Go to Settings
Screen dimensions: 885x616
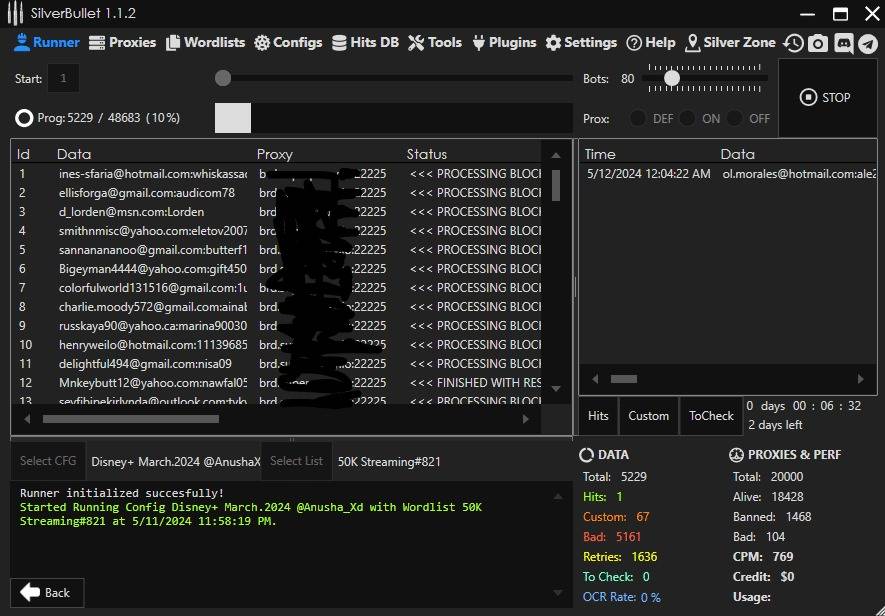pos(581,42)
